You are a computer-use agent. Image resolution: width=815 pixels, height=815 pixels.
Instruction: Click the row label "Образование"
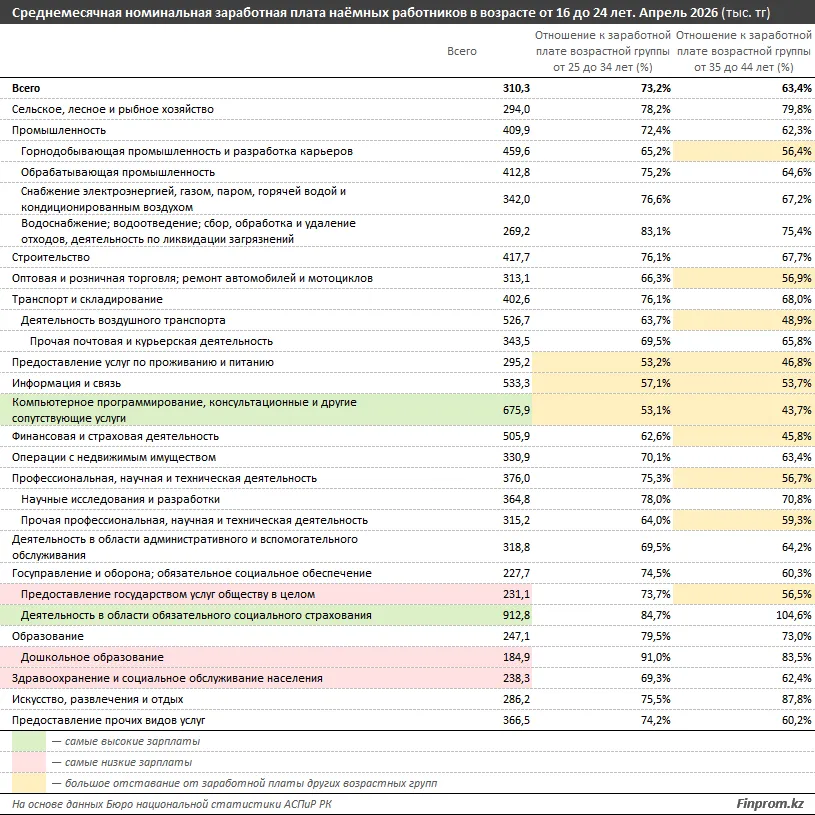click(x=48, y=636)
